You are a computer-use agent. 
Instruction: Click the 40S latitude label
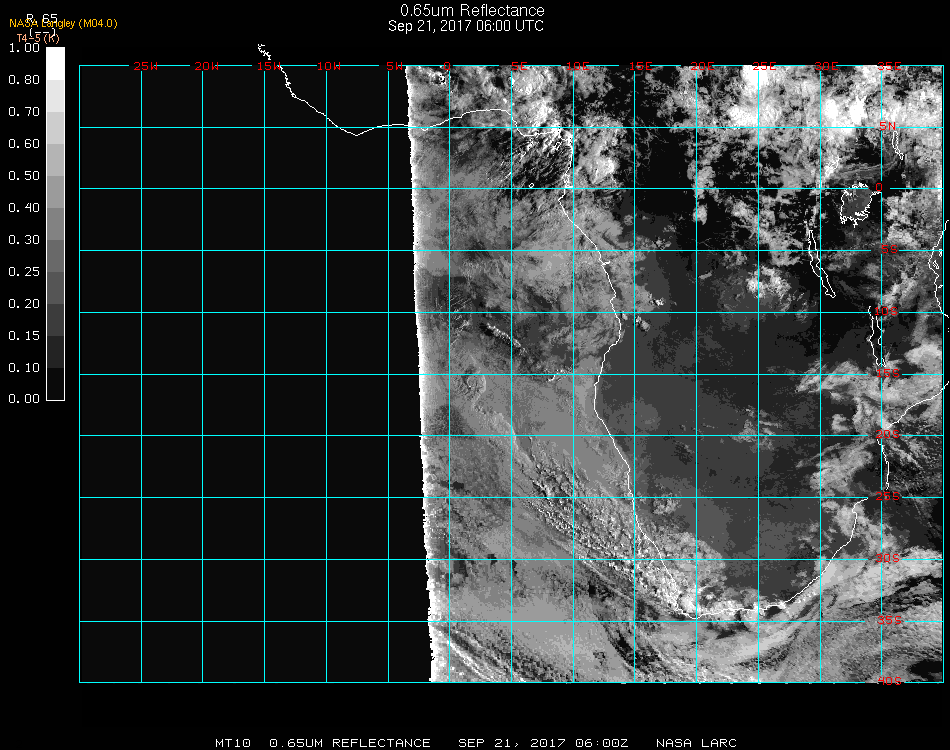[x=890, y=681]
